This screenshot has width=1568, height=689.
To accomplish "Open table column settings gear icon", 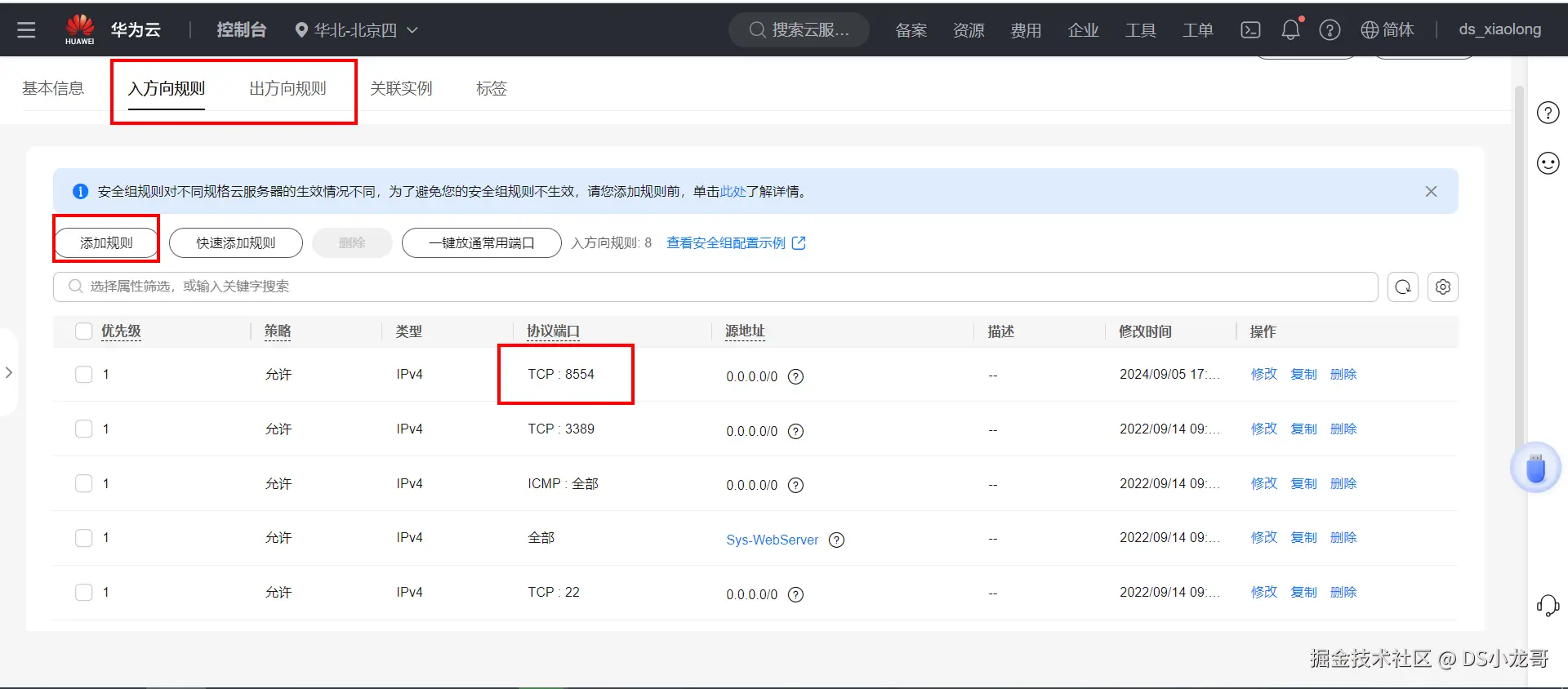I will [1443, 287].
